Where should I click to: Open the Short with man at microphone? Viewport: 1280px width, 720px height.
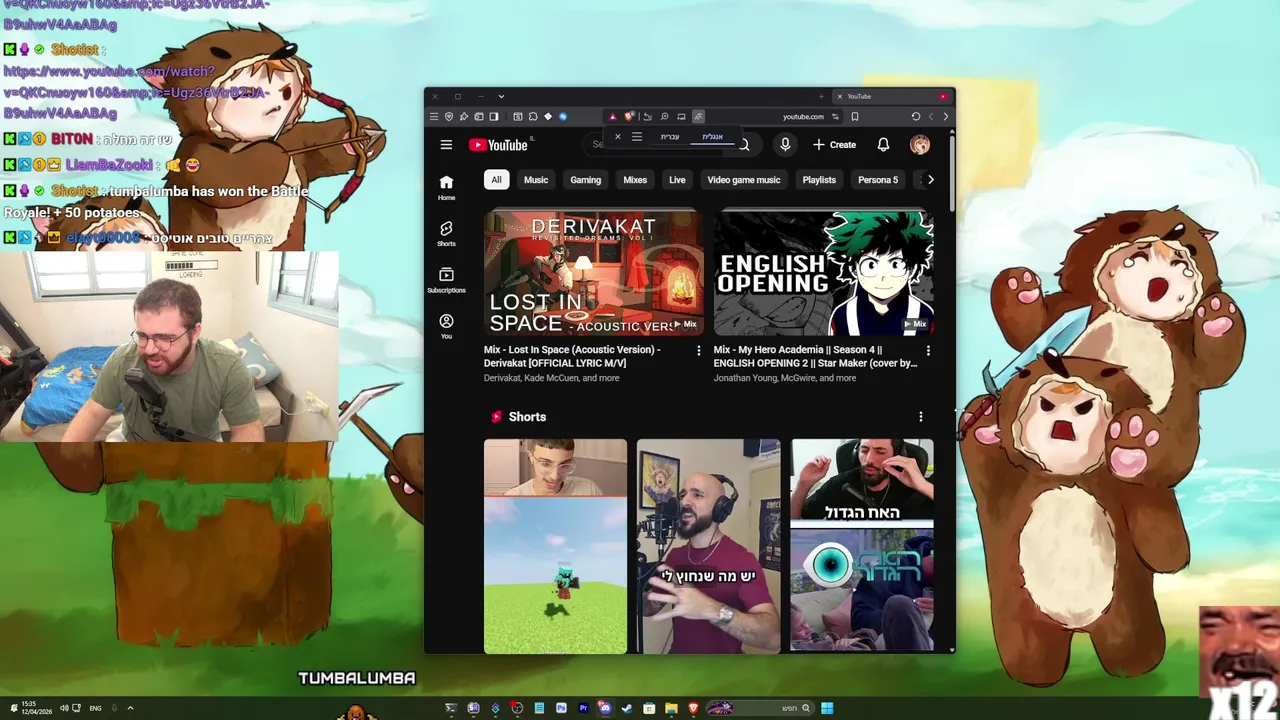pyautogui.click(x=709, y=546)
